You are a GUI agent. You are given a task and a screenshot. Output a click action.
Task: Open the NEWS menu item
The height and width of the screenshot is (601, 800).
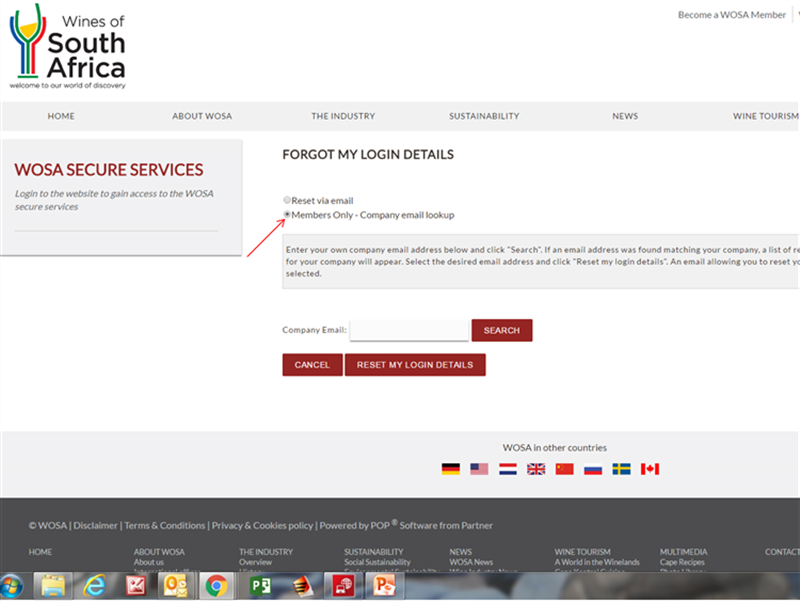click(x=625, y=116)
